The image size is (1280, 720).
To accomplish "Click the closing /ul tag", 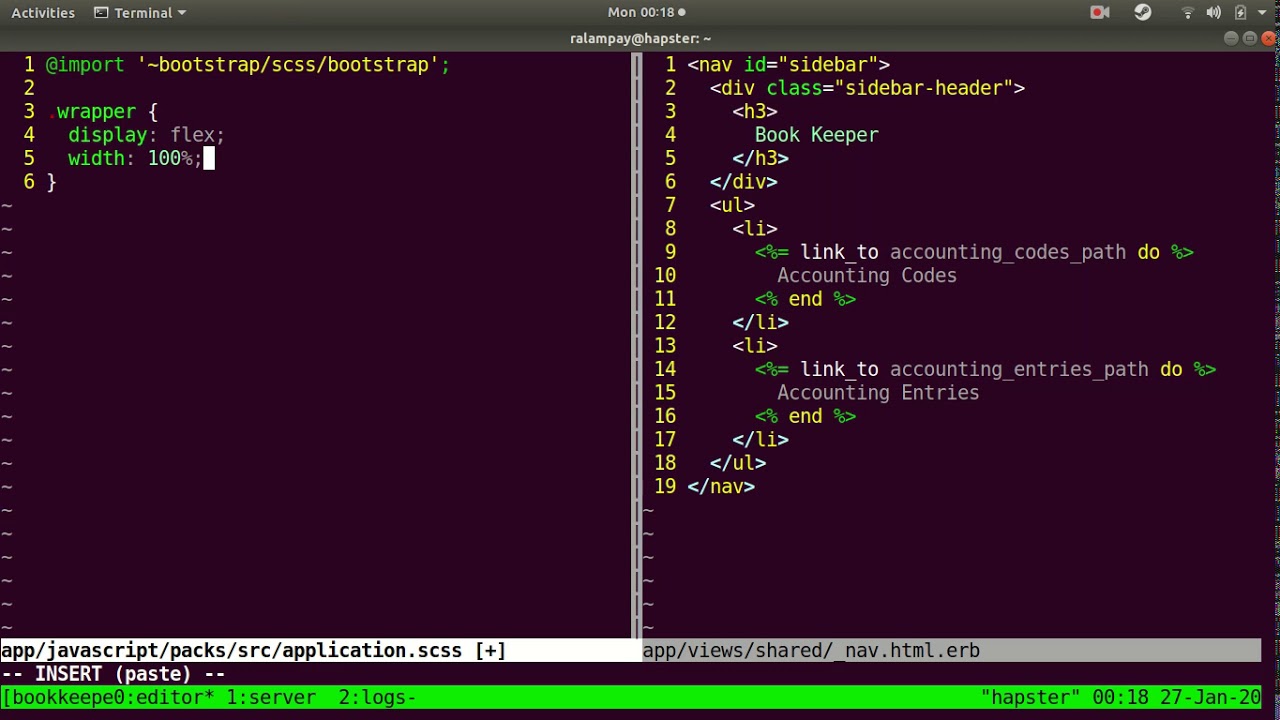I will point(738,463).
